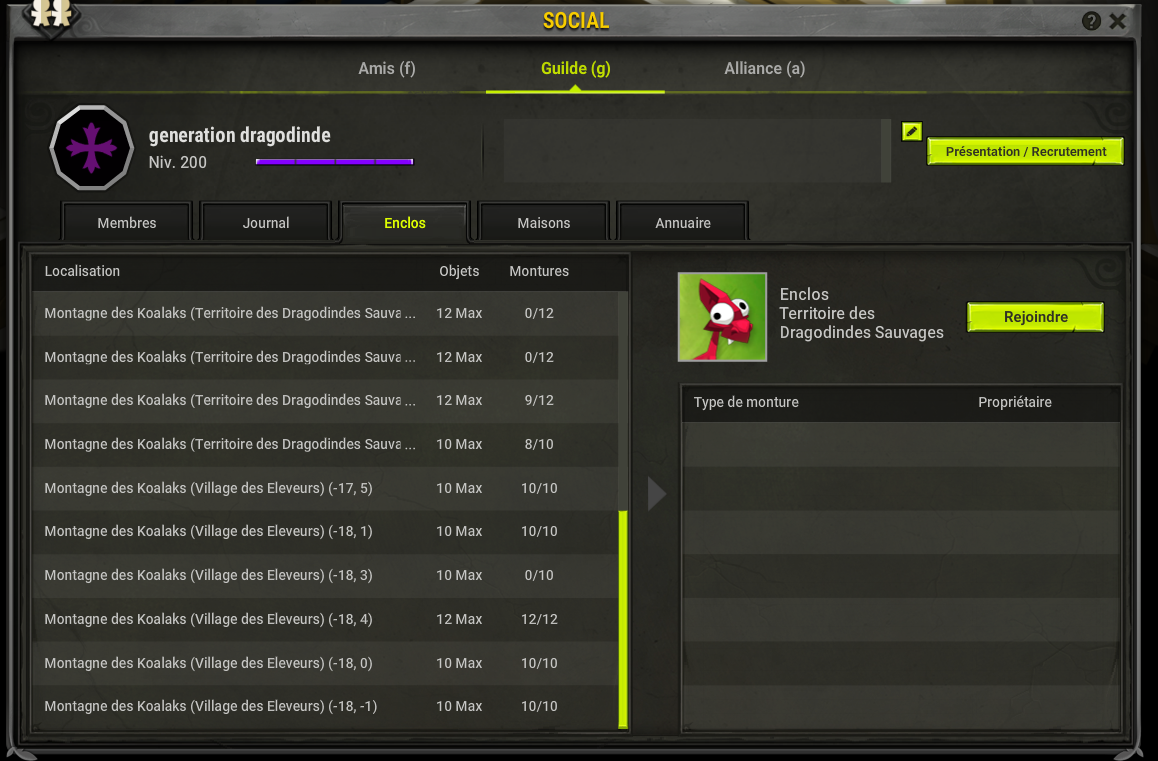Select paddock Village des Eleveurs (-17, 5)
1158x761 pixels.
pos(325,488)
